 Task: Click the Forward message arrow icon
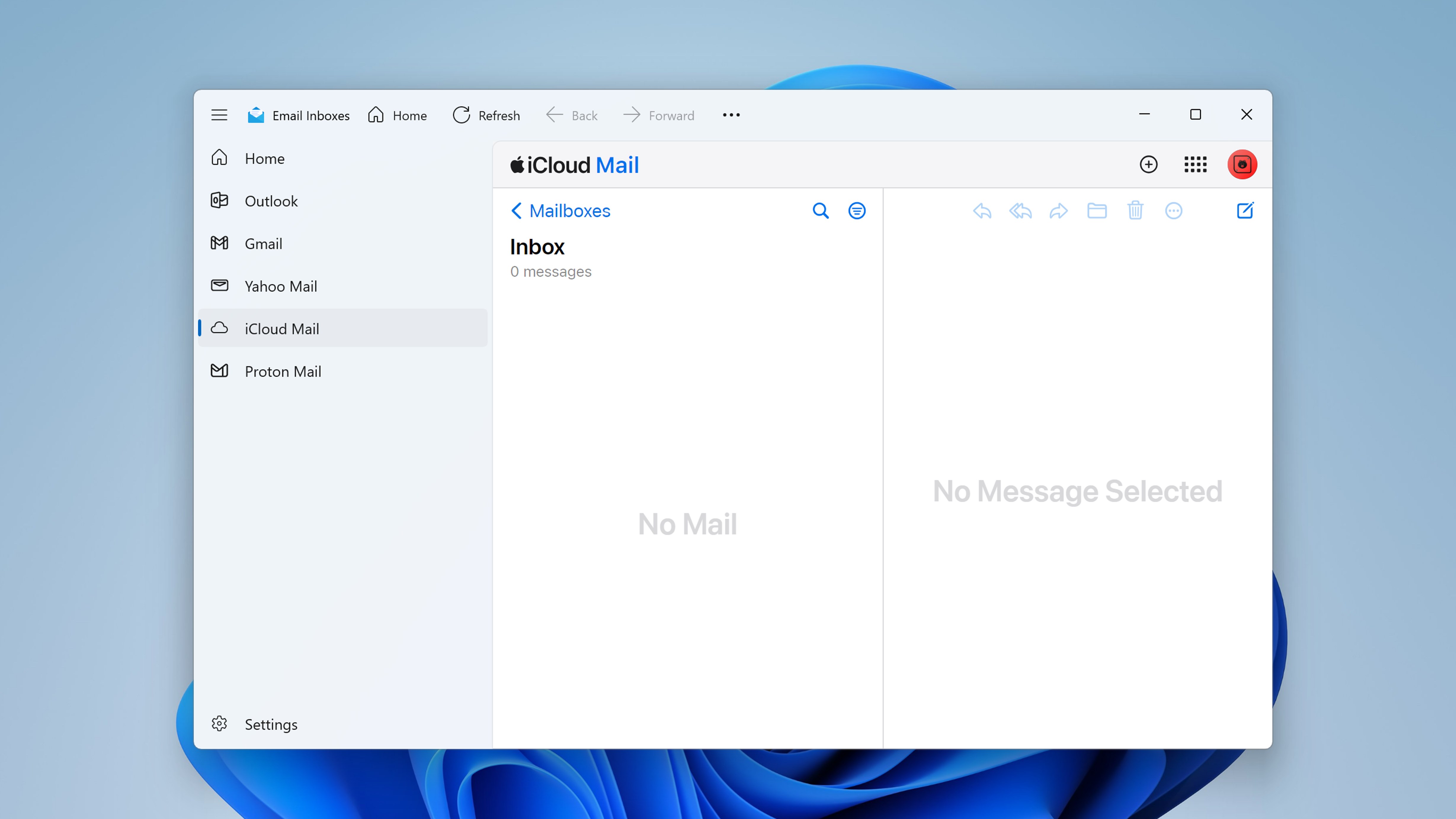(x=1058, y=211)
